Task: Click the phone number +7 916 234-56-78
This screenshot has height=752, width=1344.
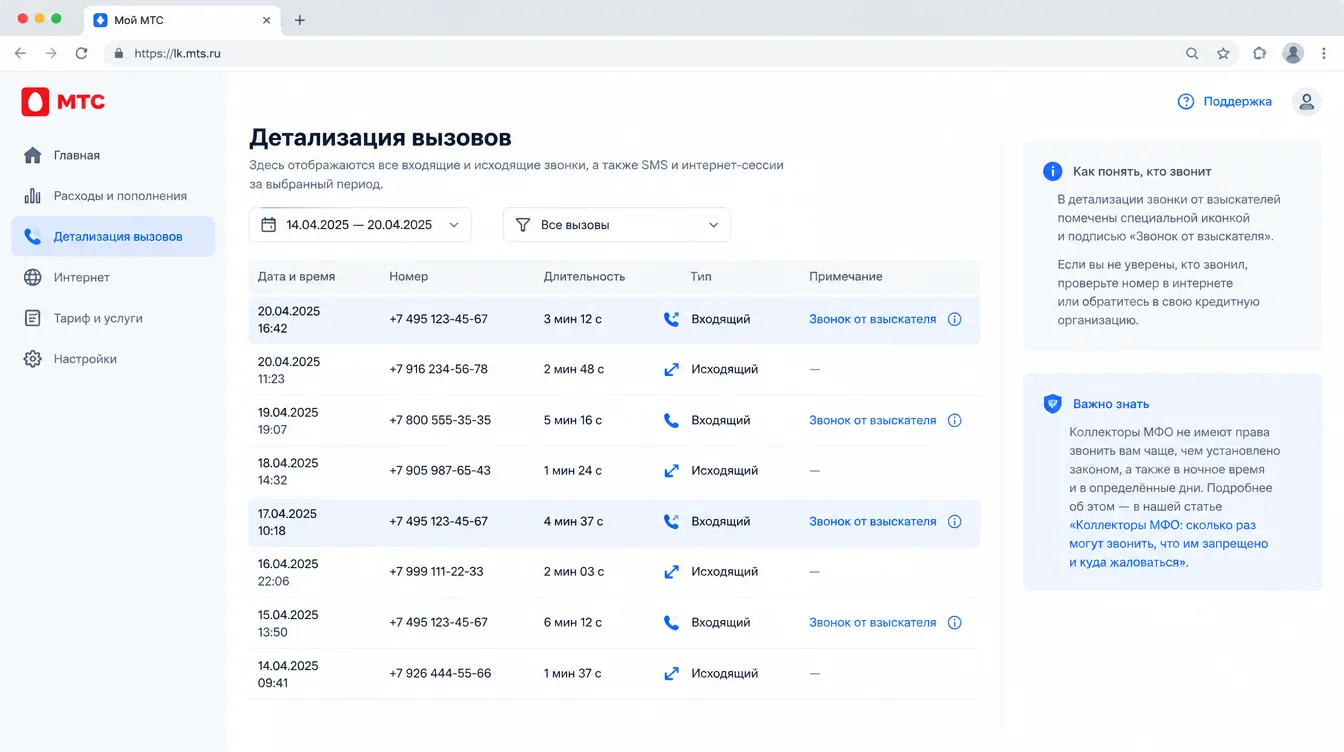Action: click(x=439, y=369)
